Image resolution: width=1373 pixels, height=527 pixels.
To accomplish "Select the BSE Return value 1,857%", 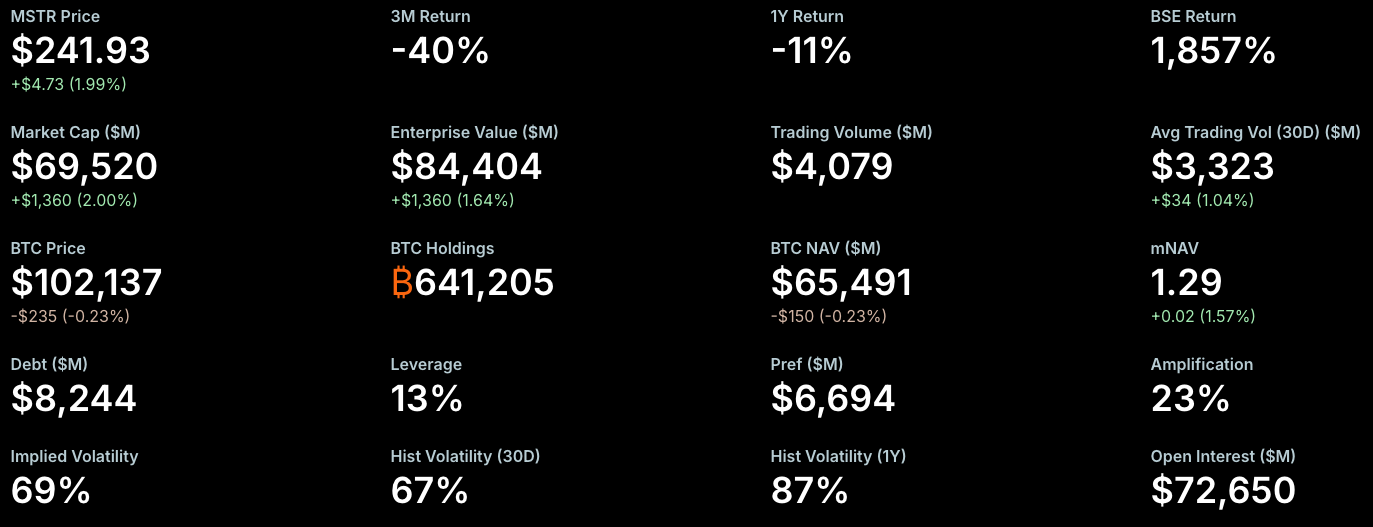I will click(1213, 50).
